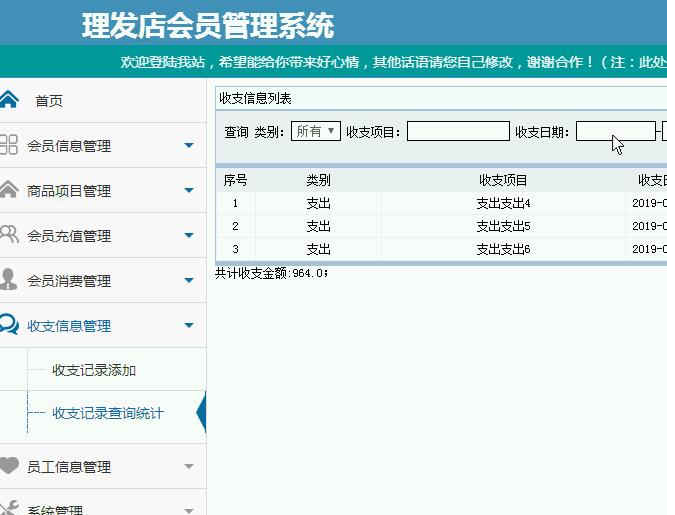Open 收支记录查询统计 submenu link
Screen dimensions: 675x515
click(x=108, y=413)
